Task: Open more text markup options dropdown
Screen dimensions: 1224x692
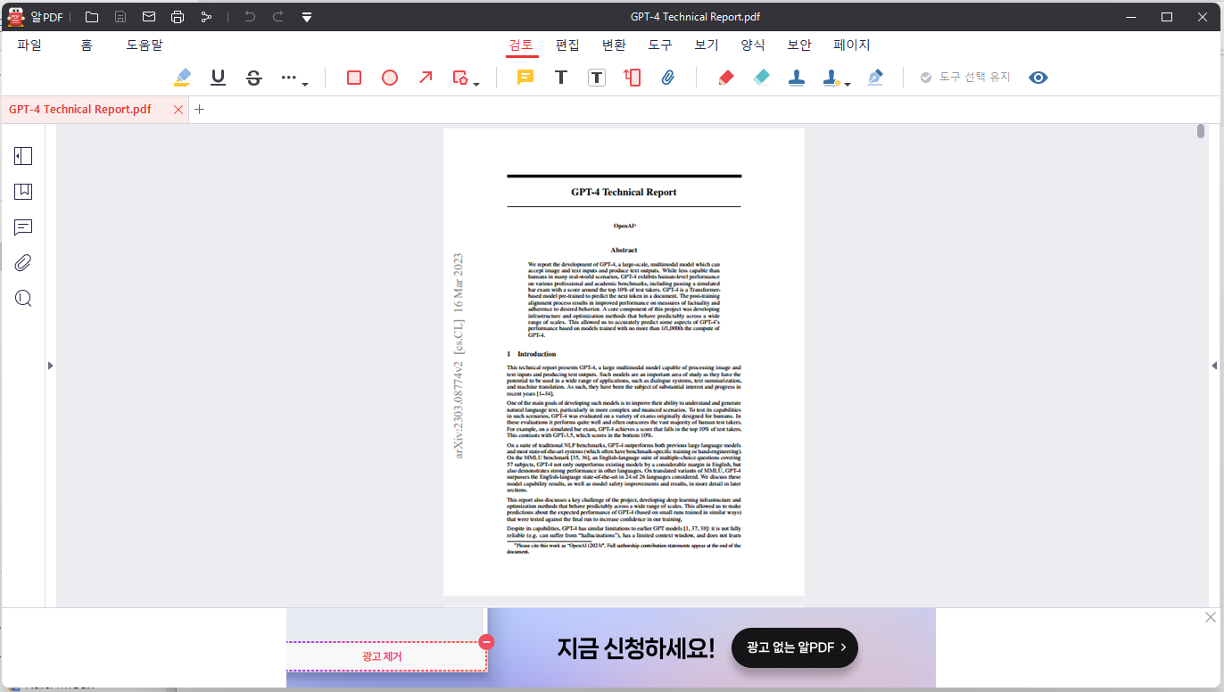Action: pos(294,77)
